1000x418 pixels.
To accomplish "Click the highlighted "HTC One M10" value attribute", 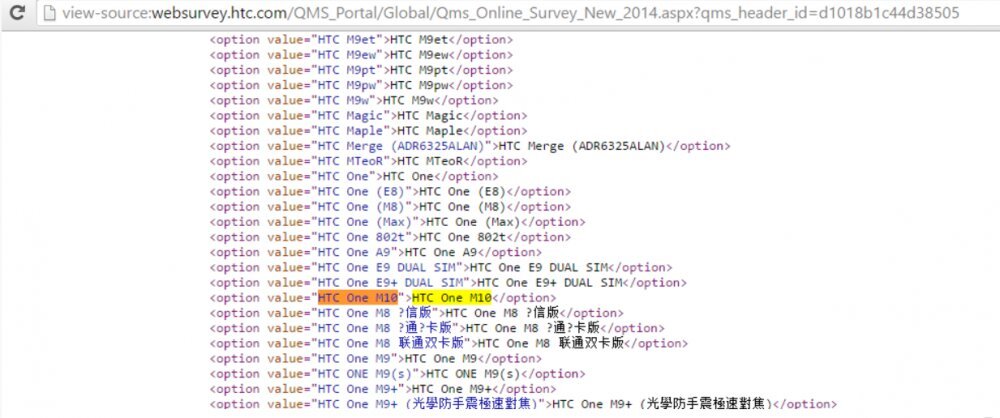I will [359, 298].
